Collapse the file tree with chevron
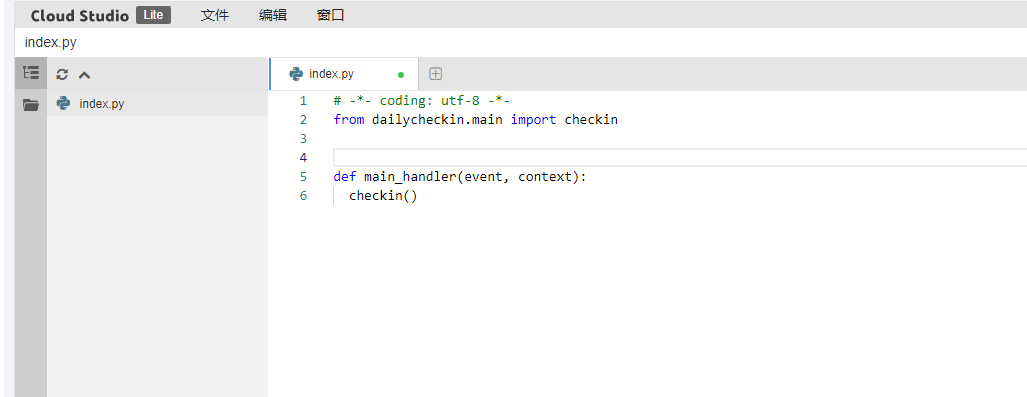 click(84, 75)
